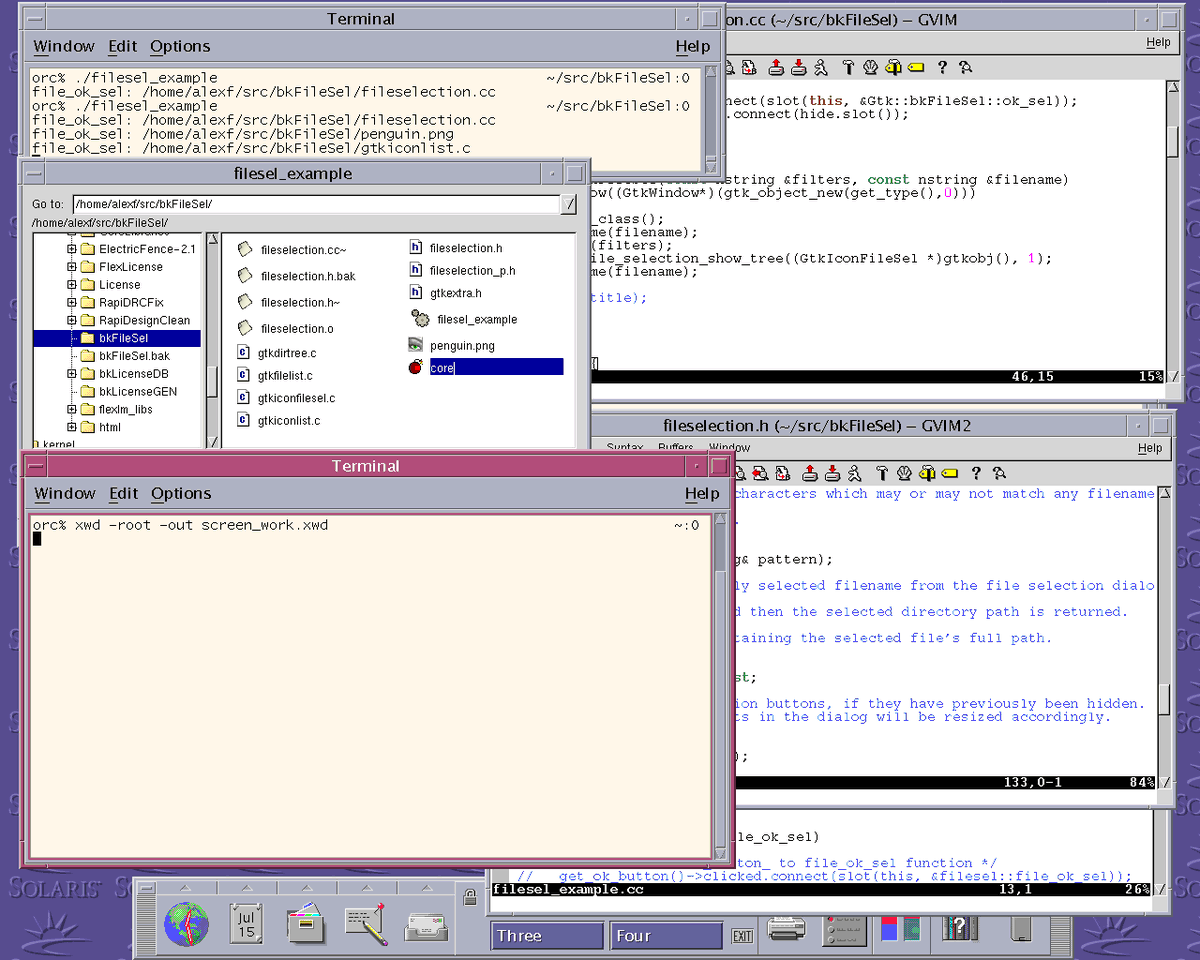Switch to workspace Three
This screenshot has width=1200, height=960.
tap(547, 936)
